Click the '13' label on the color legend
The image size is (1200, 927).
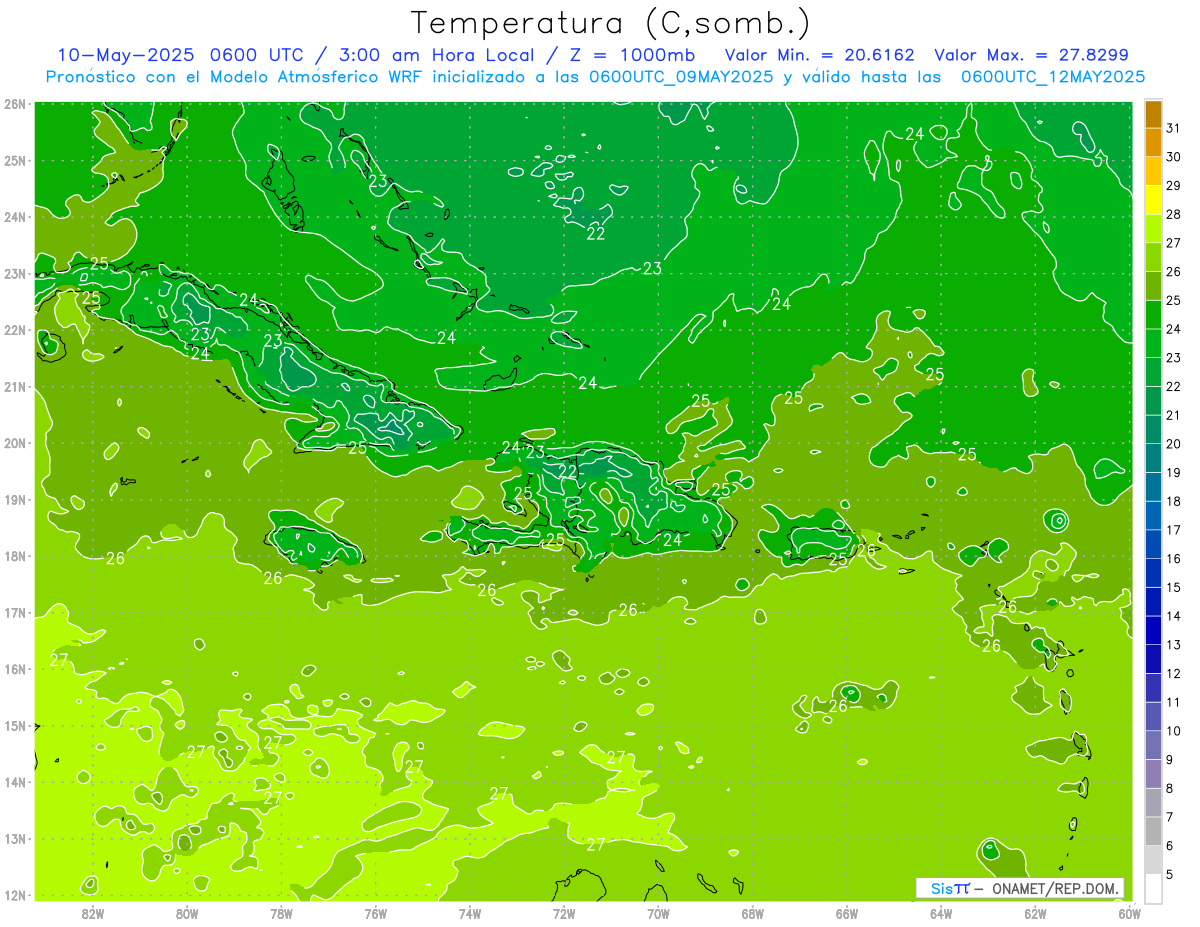click(1173, 644)
